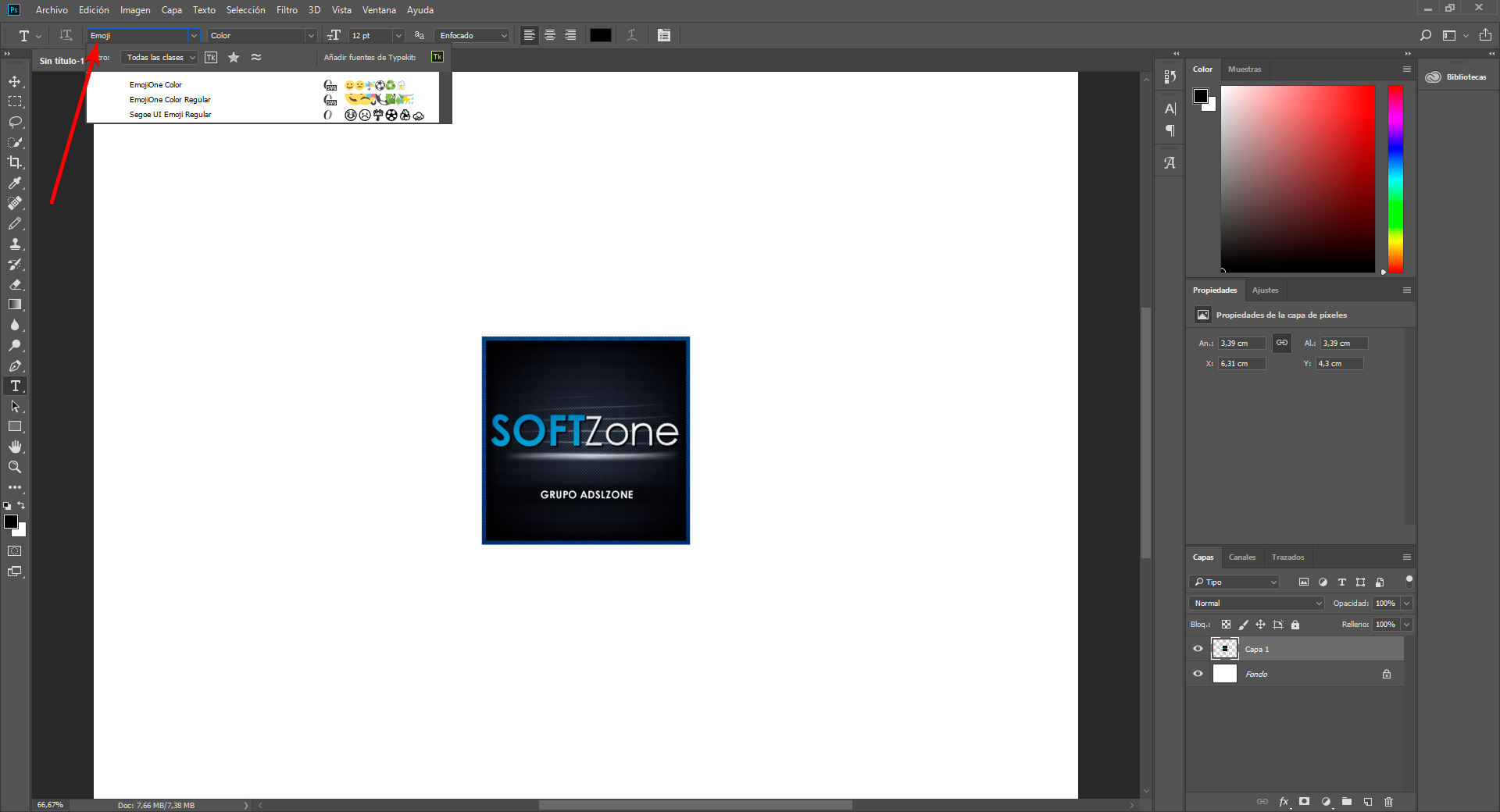Switch to the Ajustes tab
Image resolution: width=1500 pixels, height=812 pixels.
[1266, 290]
